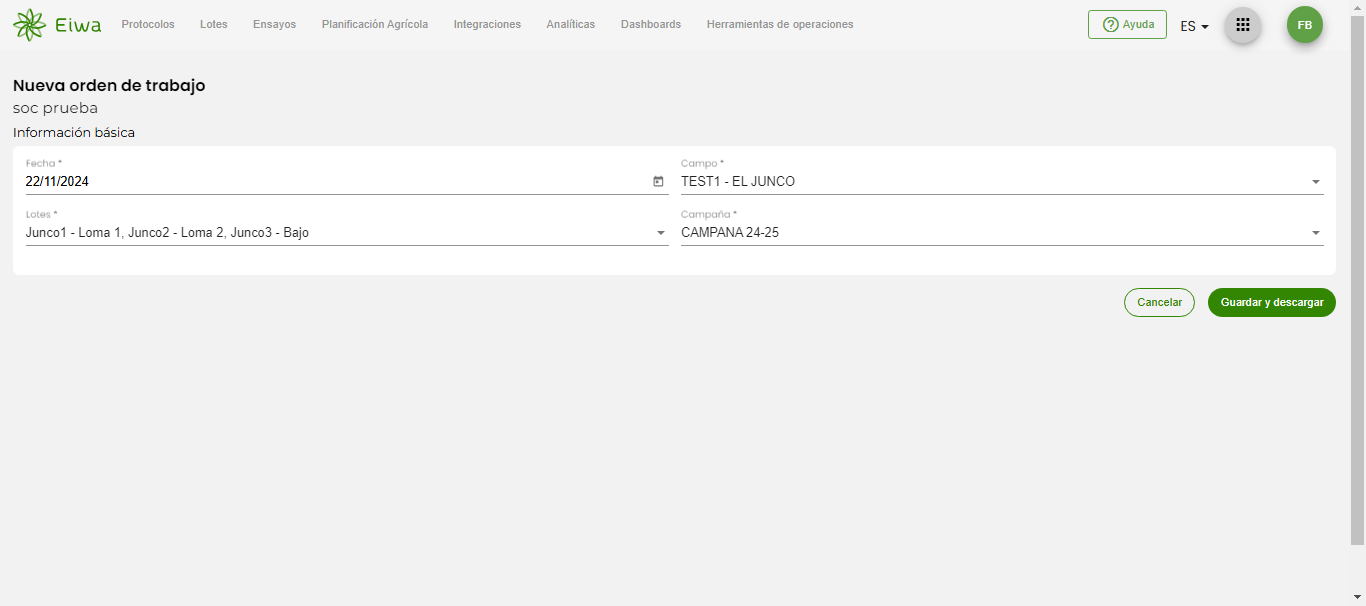Click the Eiwa logo icon
Screen dimensions: 1366x606
(30, 25)
